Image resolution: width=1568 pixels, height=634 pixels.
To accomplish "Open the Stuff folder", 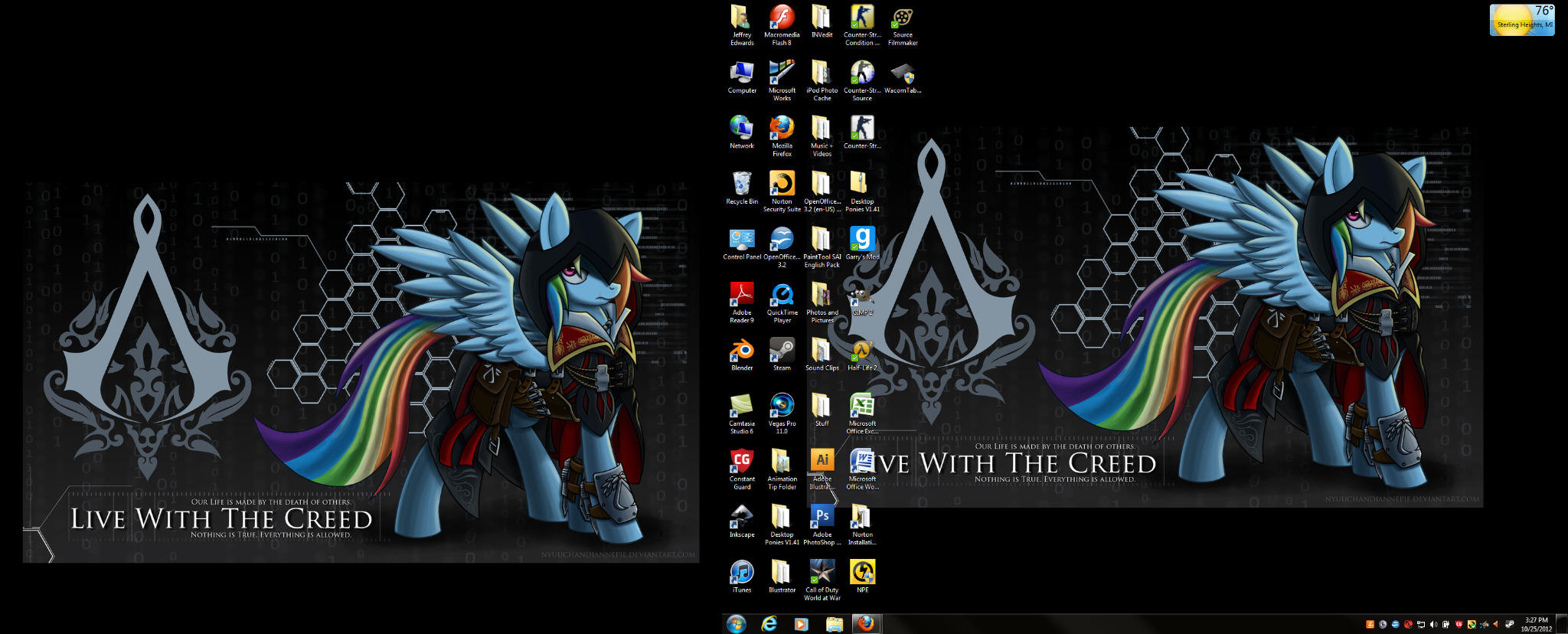I will pos(822,410).
